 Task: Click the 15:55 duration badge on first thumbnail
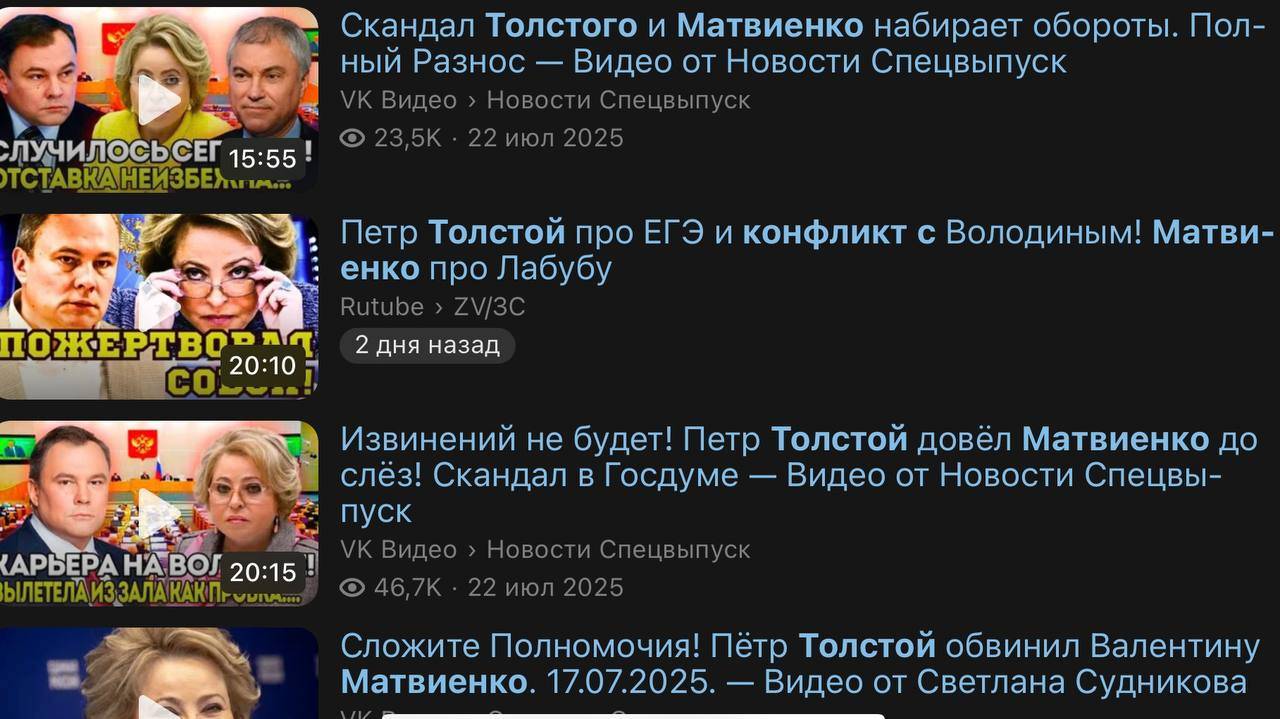coord(262,158)
